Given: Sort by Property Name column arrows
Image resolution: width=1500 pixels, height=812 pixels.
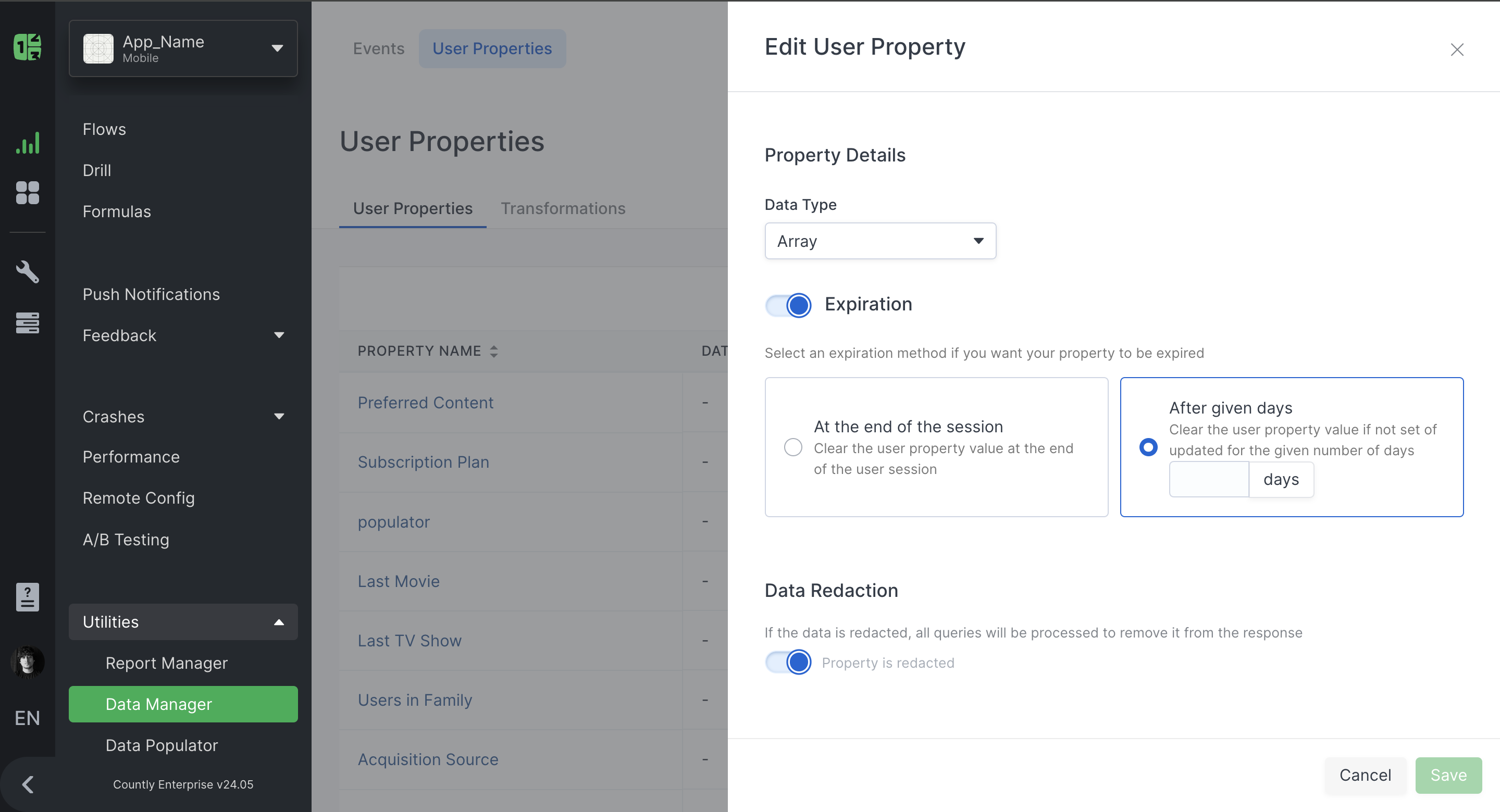Looking at the screenshot, I should [x=494, y=351].
